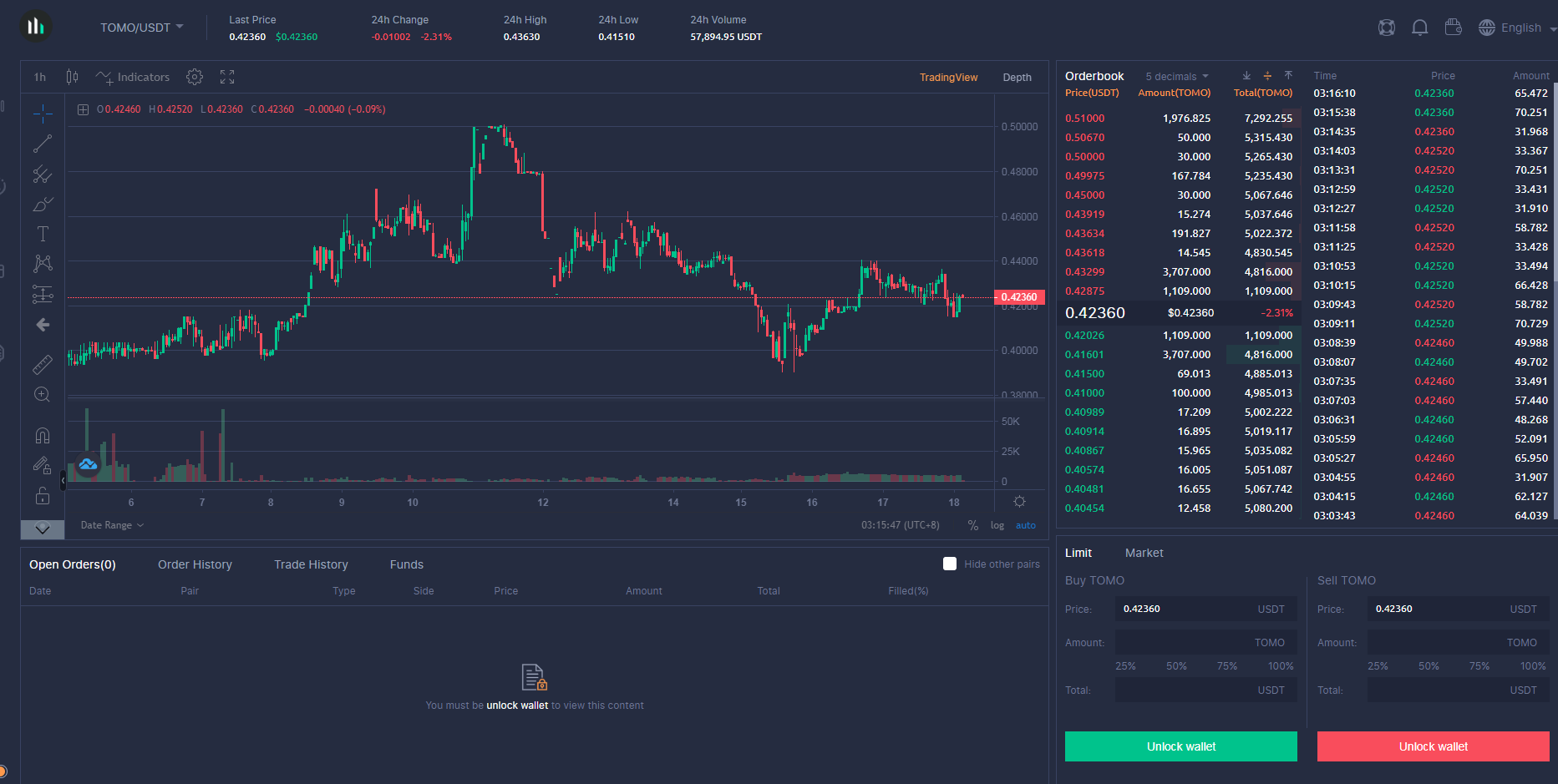The height and width of the screenshot is (784, 1558).
Task: Switch to the Trade History tab
Action: point(311,564)
